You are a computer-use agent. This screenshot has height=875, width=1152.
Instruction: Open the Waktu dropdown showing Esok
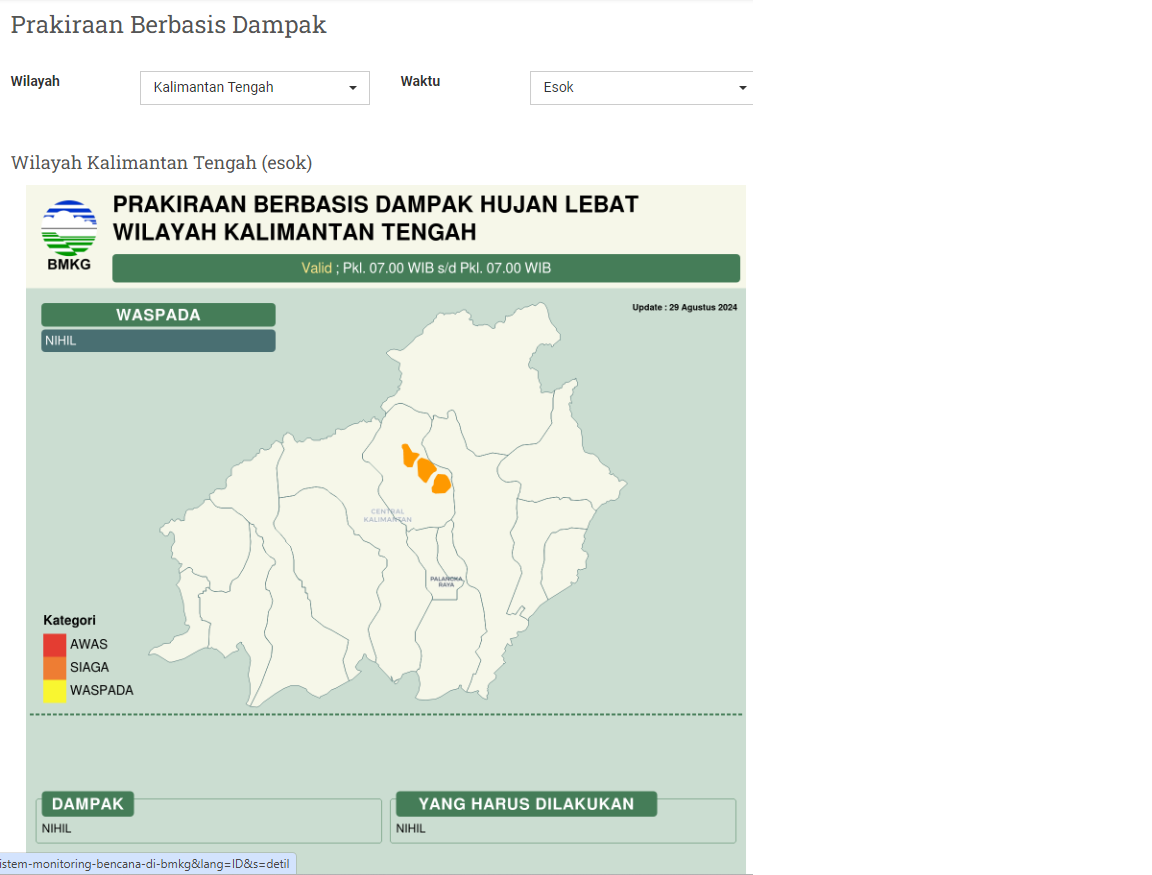click(641, 87)
